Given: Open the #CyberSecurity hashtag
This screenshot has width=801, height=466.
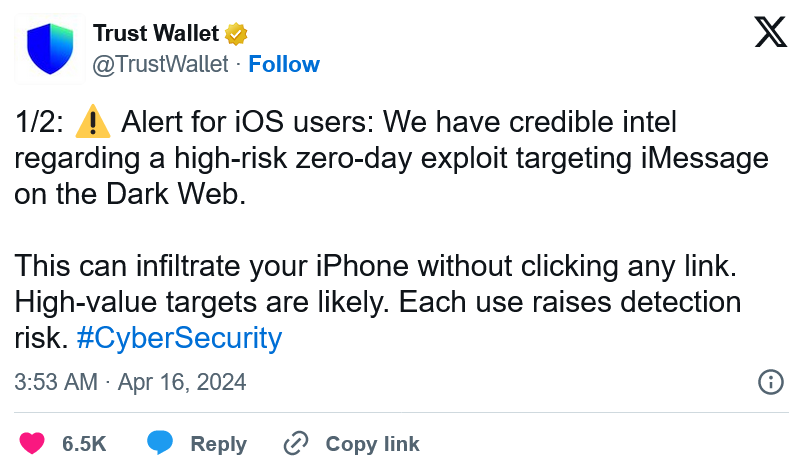Looking at the screenshot, I should pos(179,338).
